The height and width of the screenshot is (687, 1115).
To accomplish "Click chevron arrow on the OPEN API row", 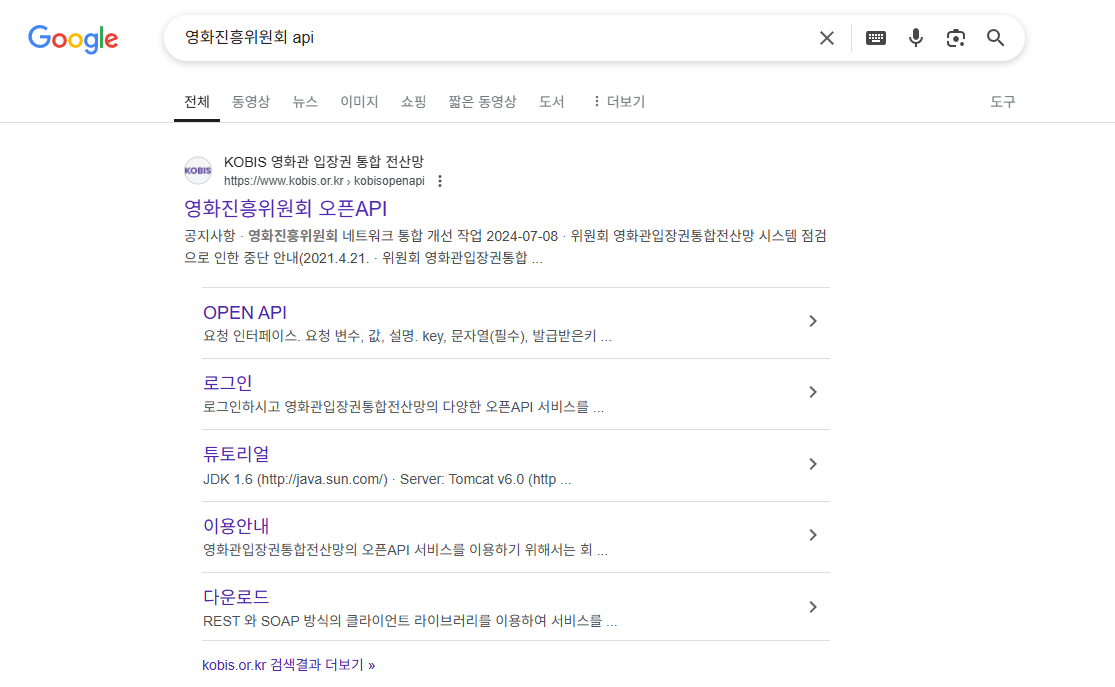I will [813, 321].
